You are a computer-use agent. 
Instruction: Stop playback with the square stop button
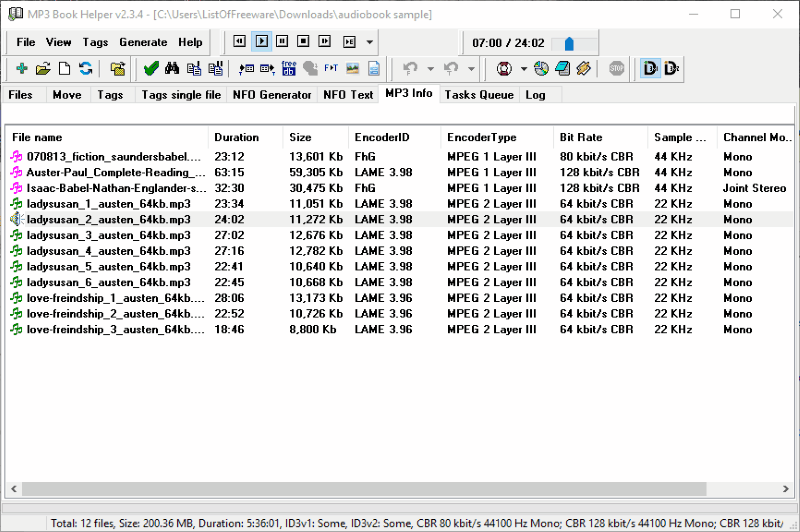[x=303, y=41]
